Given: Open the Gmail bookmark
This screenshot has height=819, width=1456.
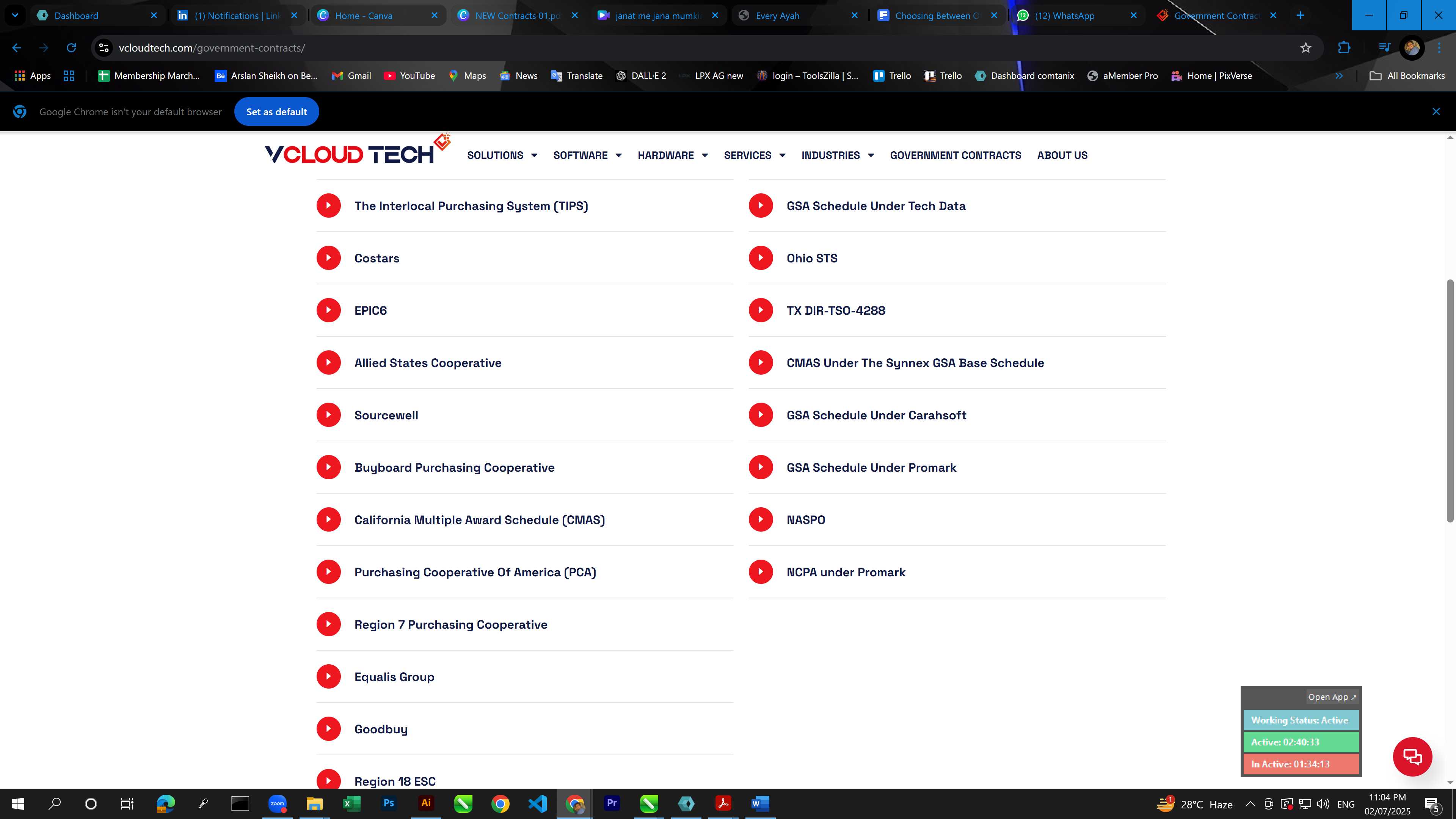Looking at the screenshot, I should tap(351, 76).
